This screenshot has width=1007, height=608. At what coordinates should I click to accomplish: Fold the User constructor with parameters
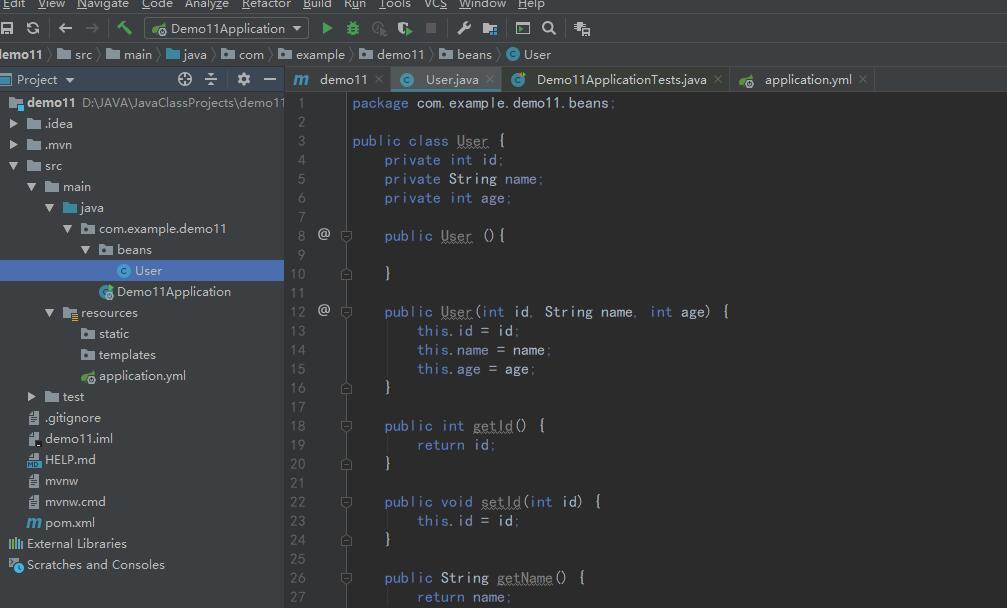[x=346, y=312]
